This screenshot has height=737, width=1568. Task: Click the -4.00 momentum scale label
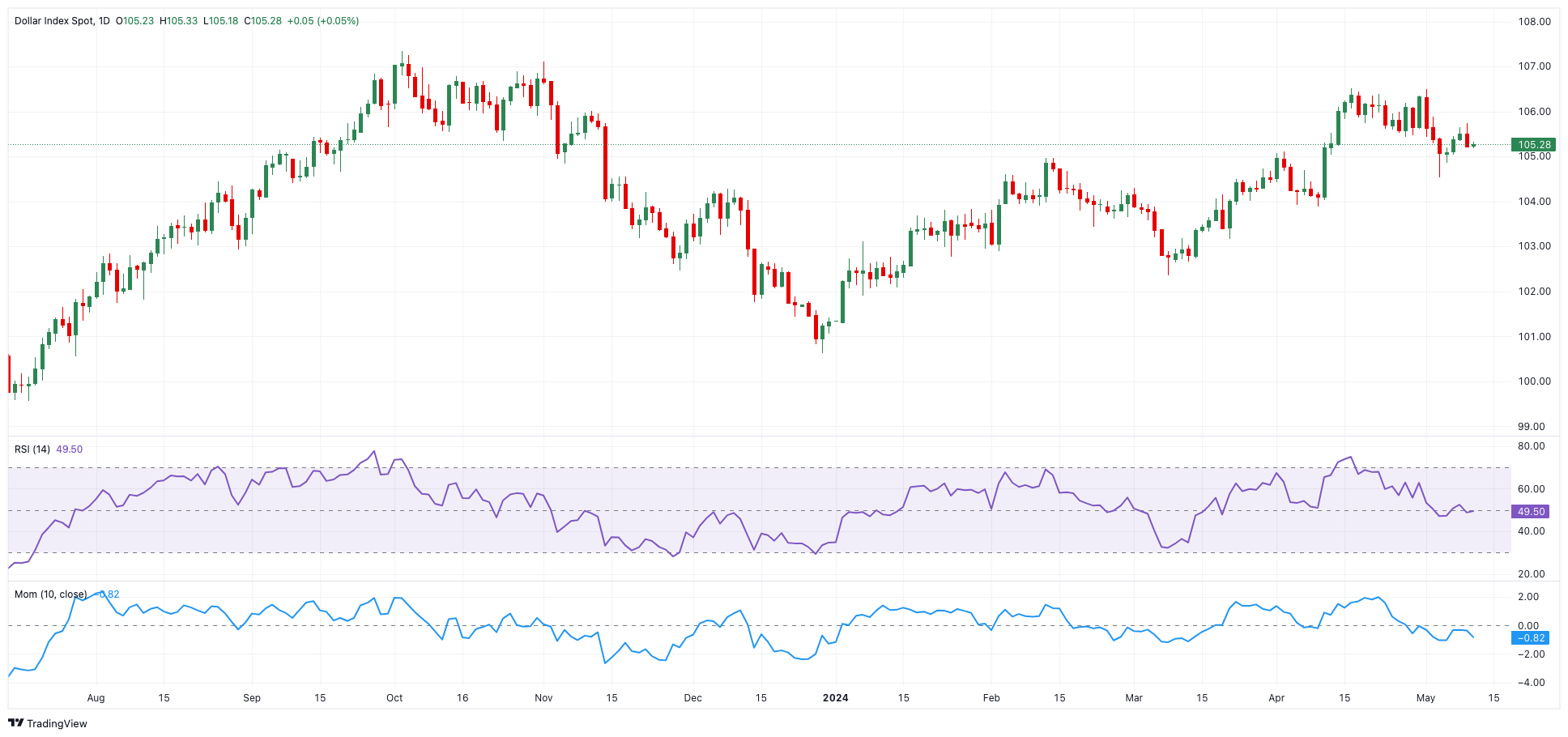click(x=1530, y=683)
